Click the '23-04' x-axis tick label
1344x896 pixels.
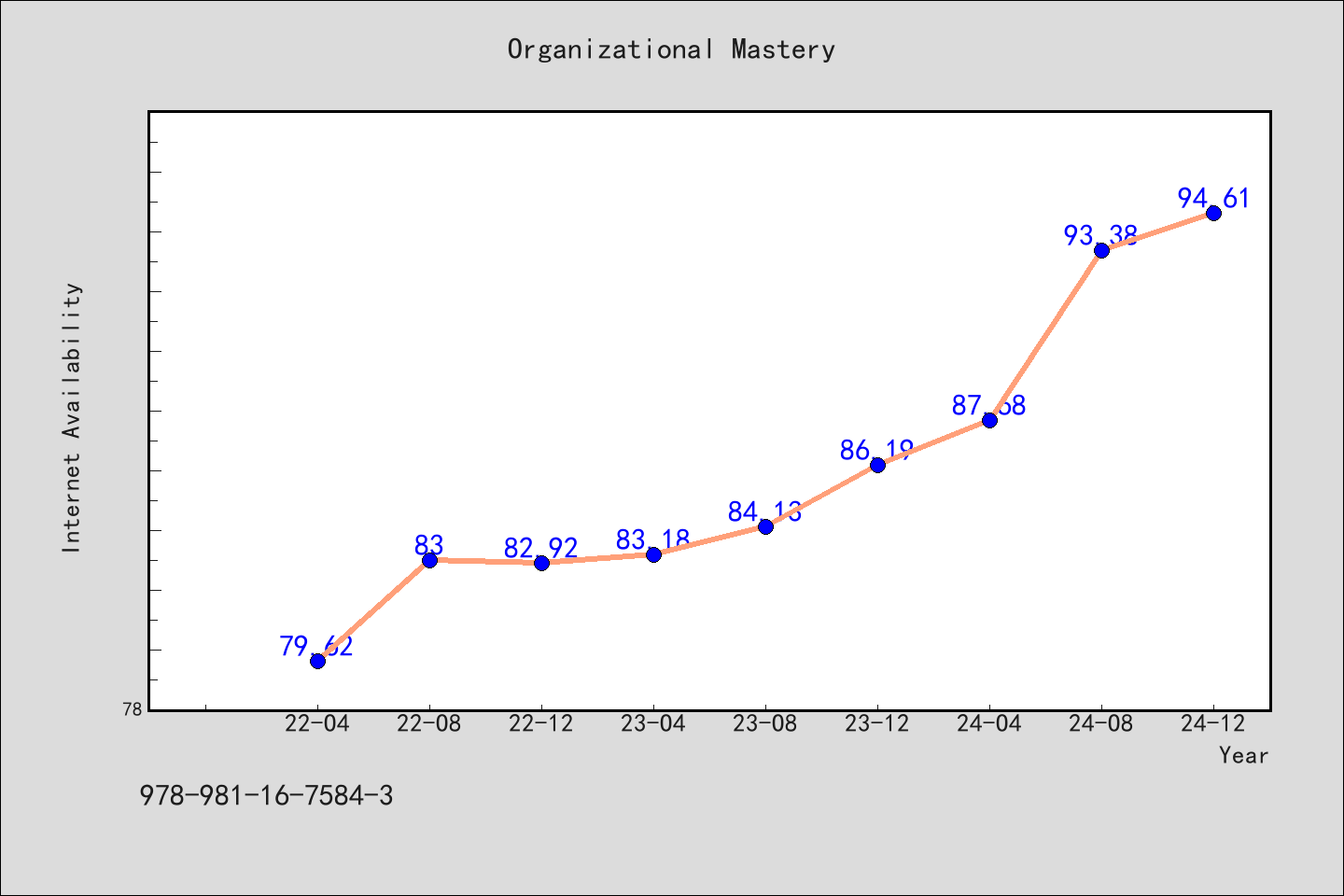coord(653,724)
